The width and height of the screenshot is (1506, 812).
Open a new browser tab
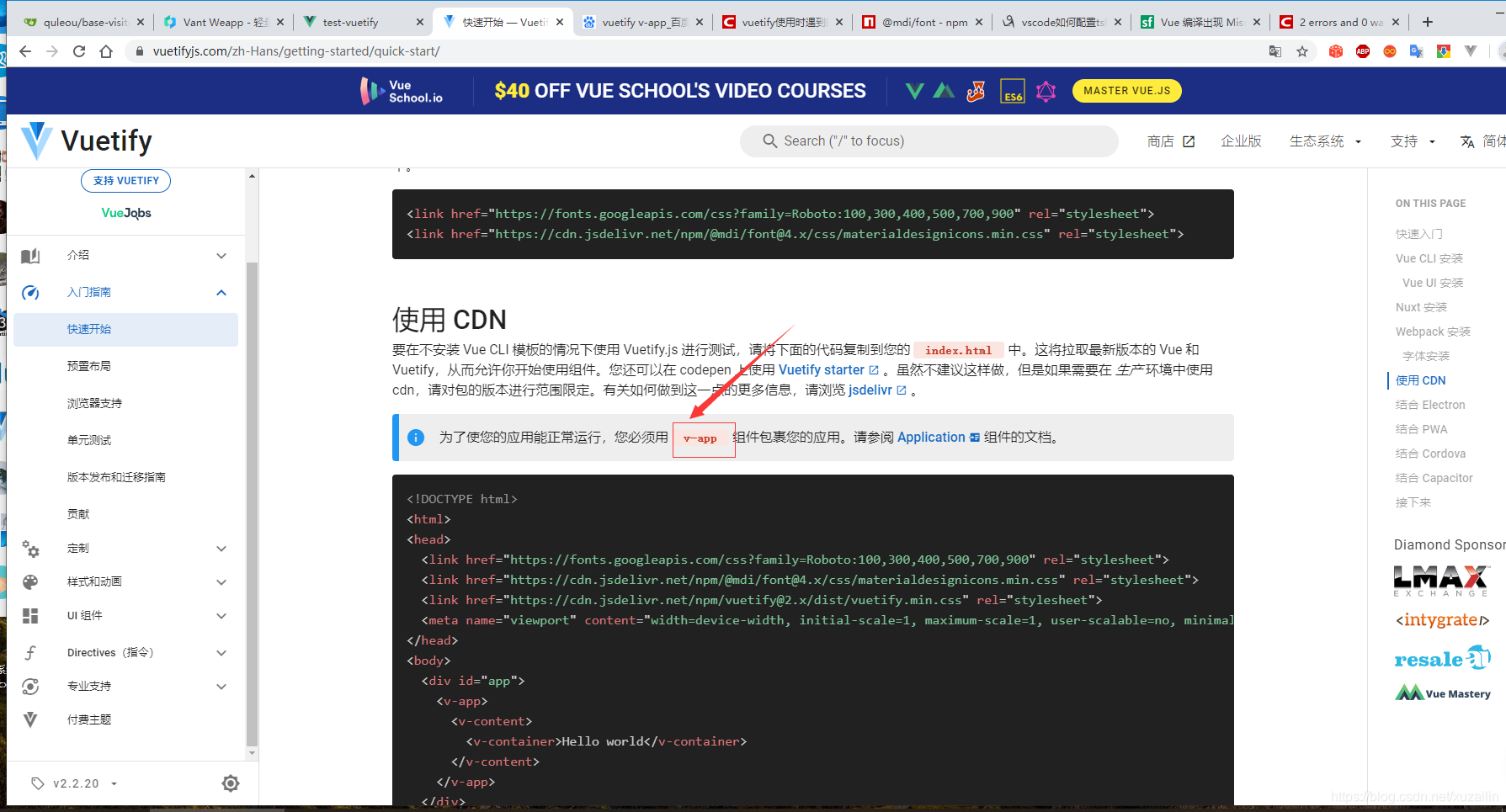tap(1428, 22)
